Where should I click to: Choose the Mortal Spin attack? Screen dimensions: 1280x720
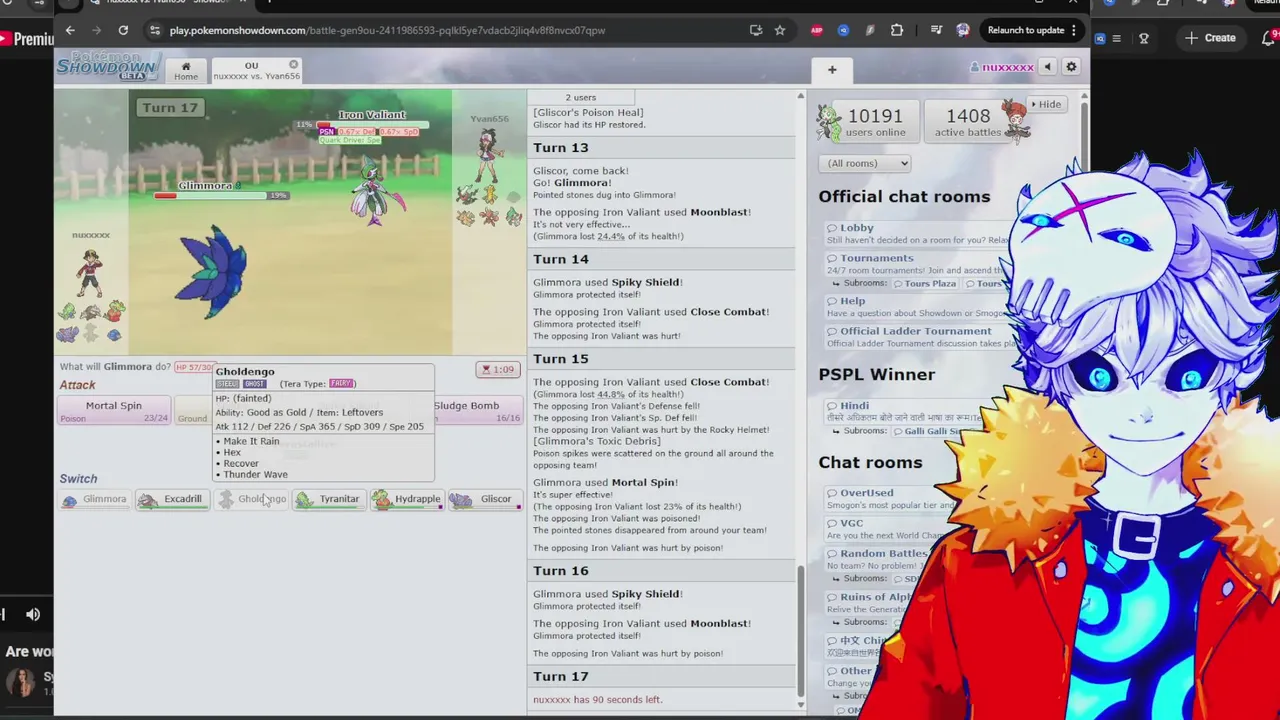click(114, 410)
